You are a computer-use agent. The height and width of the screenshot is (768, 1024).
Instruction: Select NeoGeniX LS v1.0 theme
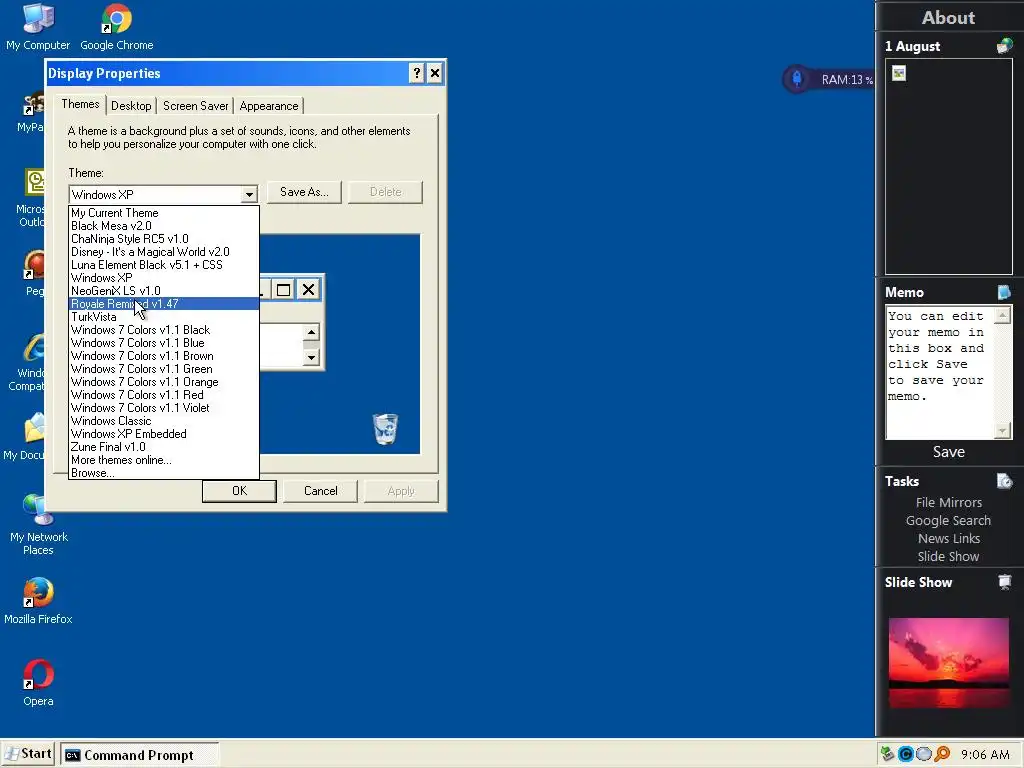(164, 291)
